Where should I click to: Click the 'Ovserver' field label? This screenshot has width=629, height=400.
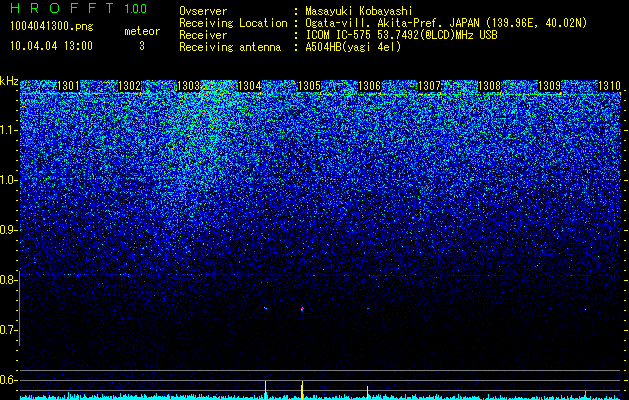pos(203,11)
